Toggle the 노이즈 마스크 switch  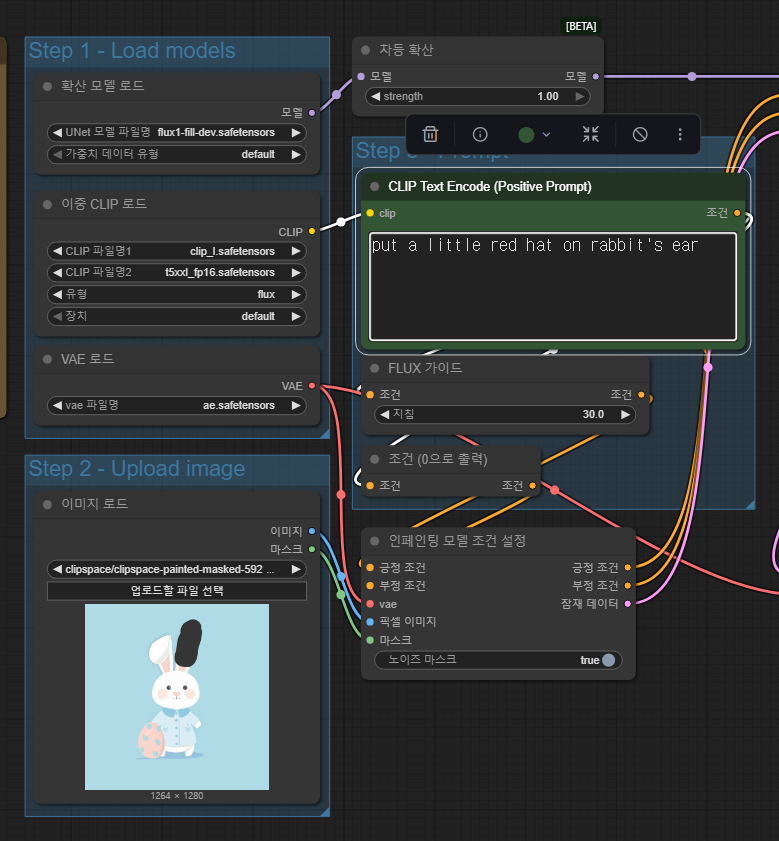[607, 660]
